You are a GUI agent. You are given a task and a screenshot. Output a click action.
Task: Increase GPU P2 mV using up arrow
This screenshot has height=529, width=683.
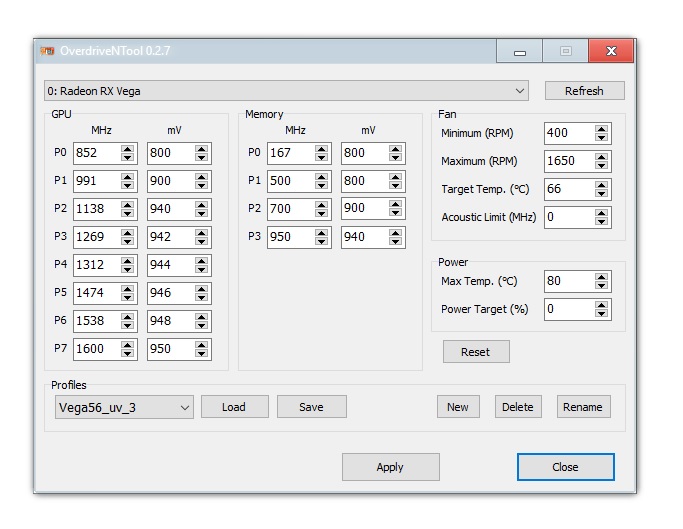coord(201,205)
